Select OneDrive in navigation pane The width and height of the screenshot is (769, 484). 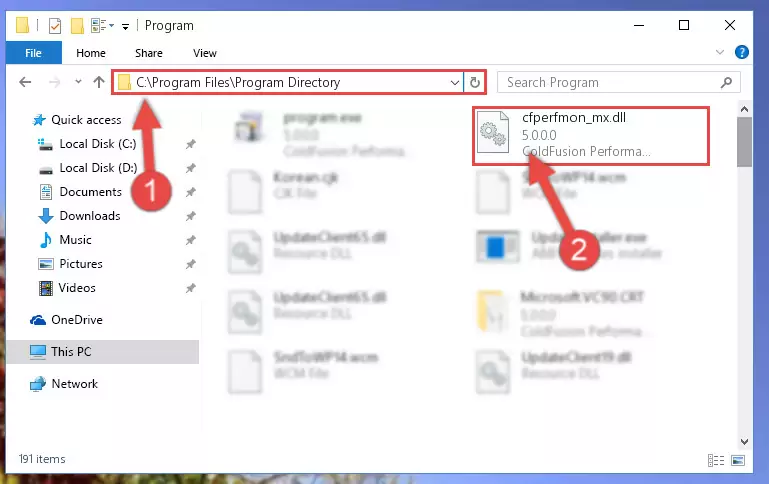[77, 320]
